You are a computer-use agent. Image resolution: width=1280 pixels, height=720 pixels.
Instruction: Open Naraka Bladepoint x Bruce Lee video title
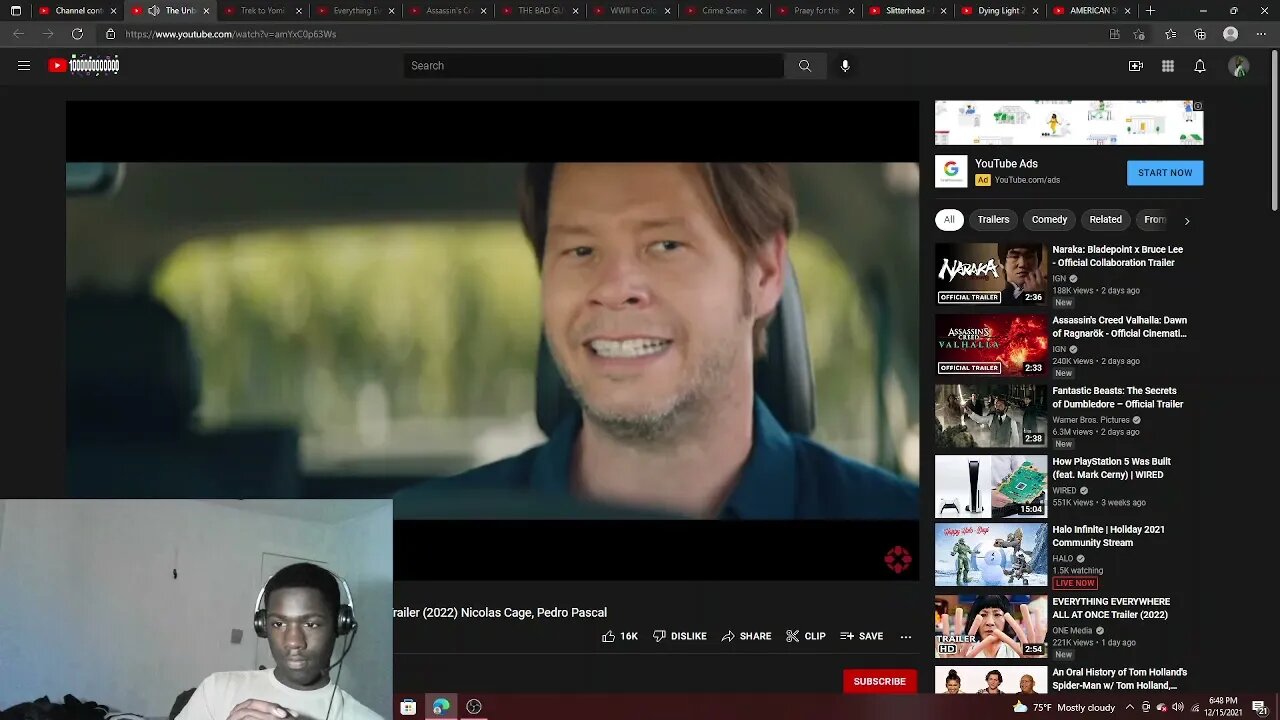1117,256
